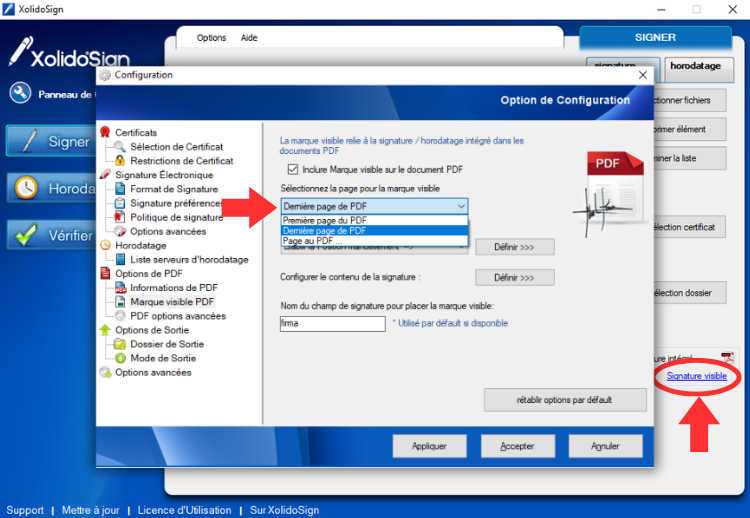Click the Dossier de Sortie folder icon

tap(120, 344)
